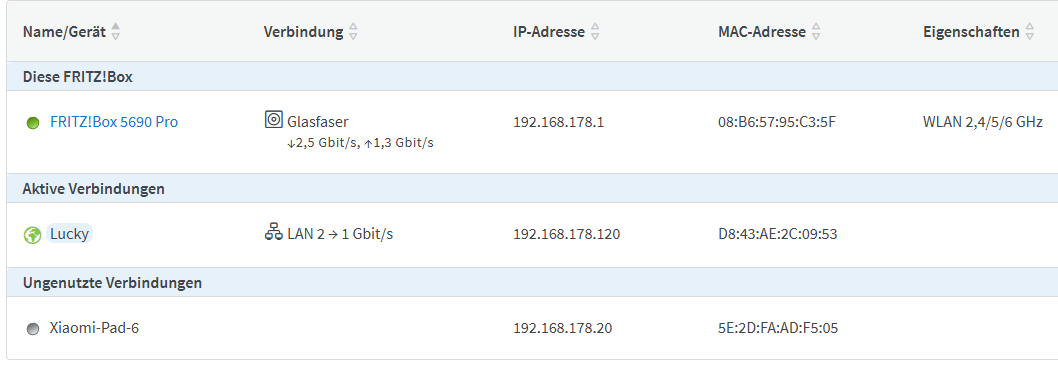1058x372 pixels.
Task: Select the Ungenutzte Verbindungen section header
Action: pos(112,283)
